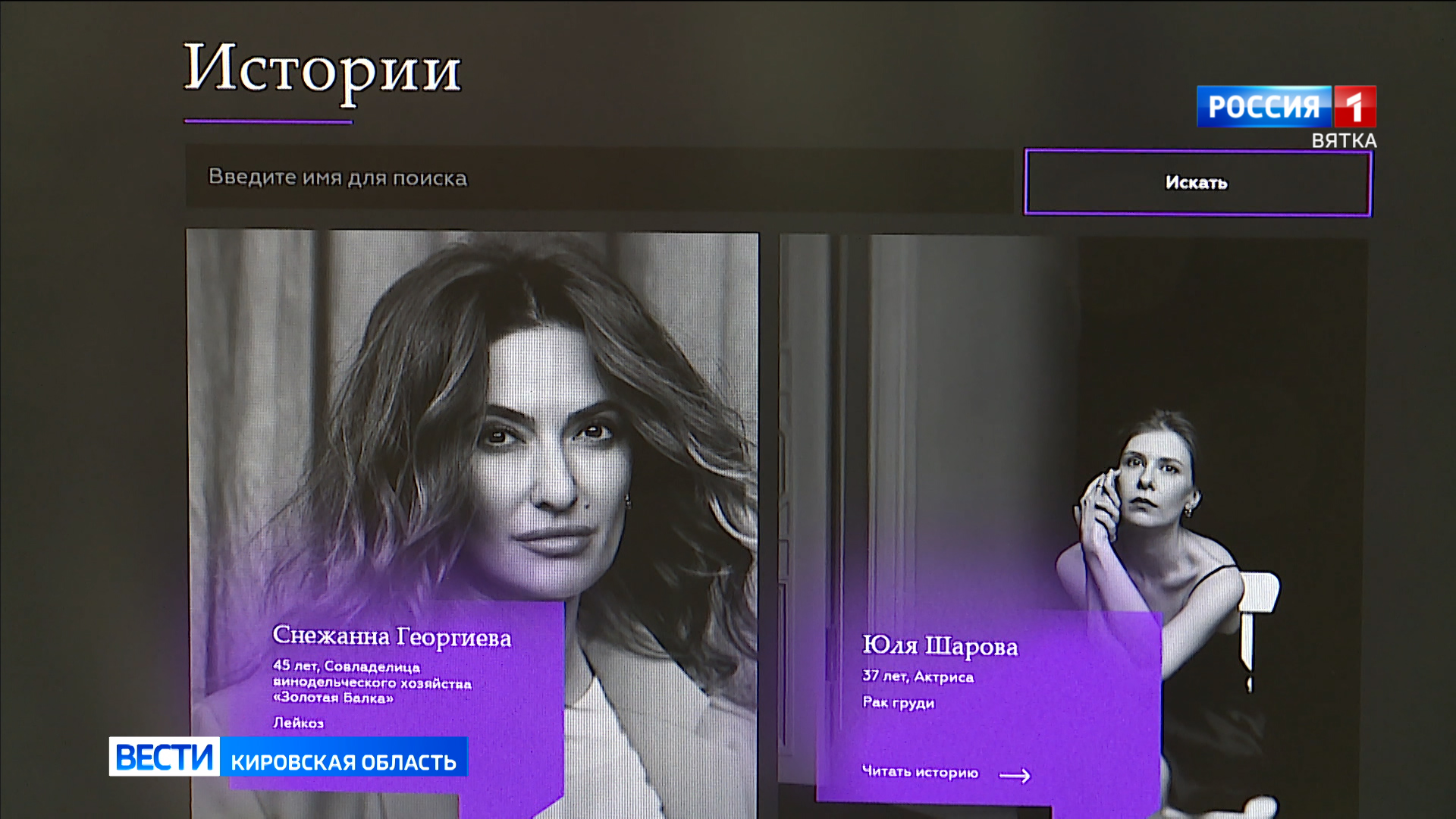The image size is (1456, 819).
Task: Click the Лейкоз diagnosis label
Action: coord(298,723)
